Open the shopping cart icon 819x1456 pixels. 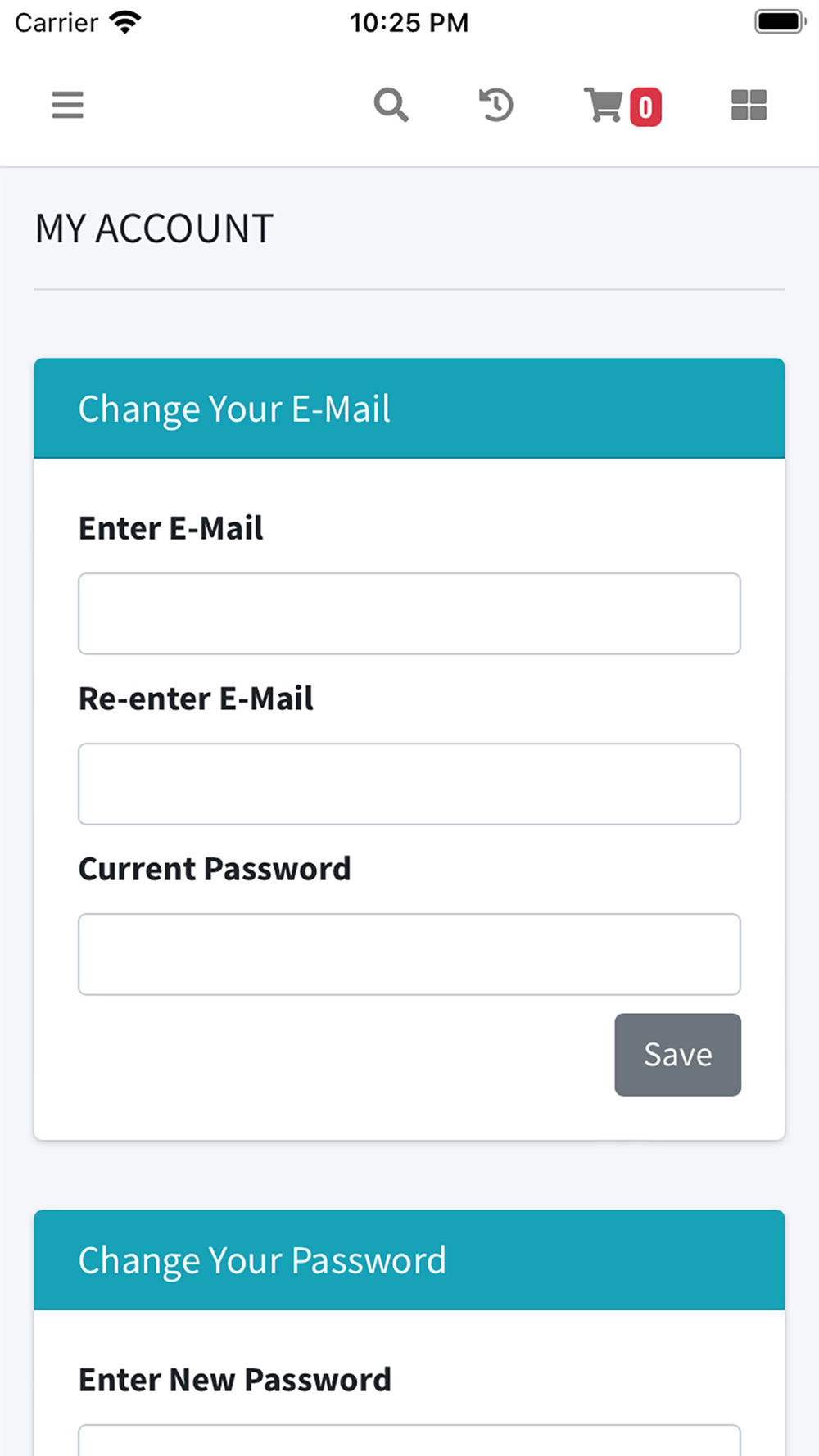(x=604, y=105)
